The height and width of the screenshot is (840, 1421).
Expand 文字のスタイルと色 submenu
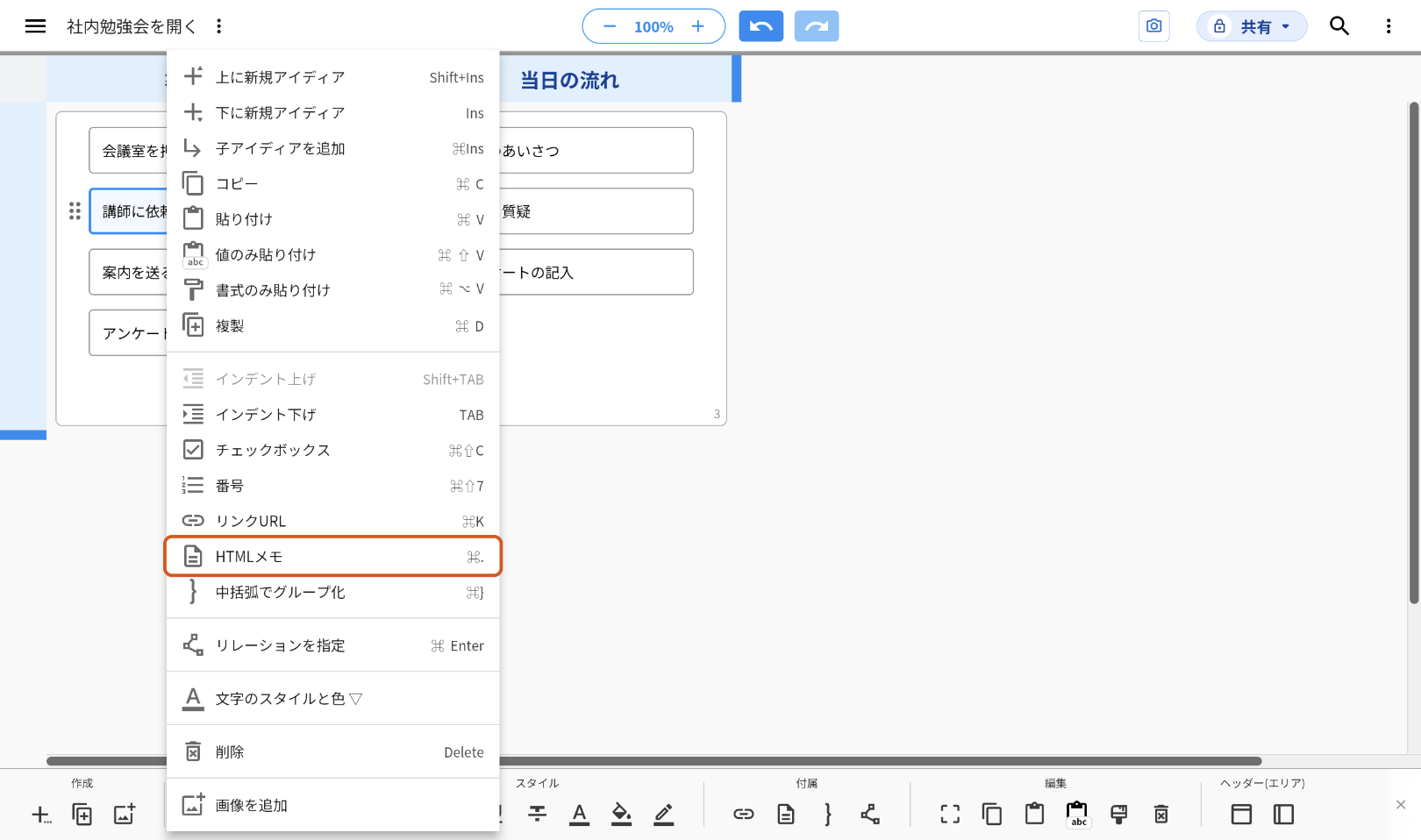333,699
